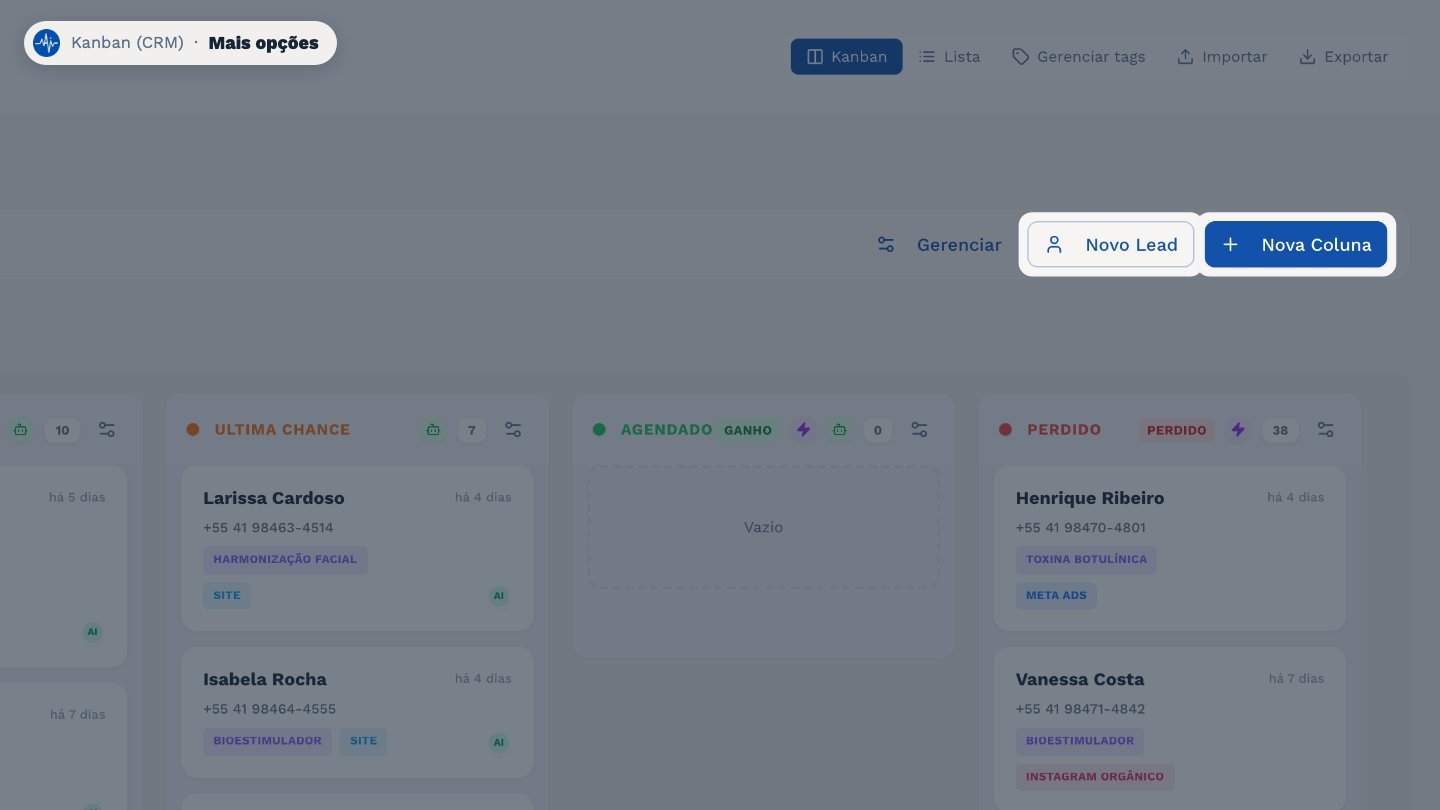
Task: Open the Vanessa Costa lead card
Action: pos(1170,728)
